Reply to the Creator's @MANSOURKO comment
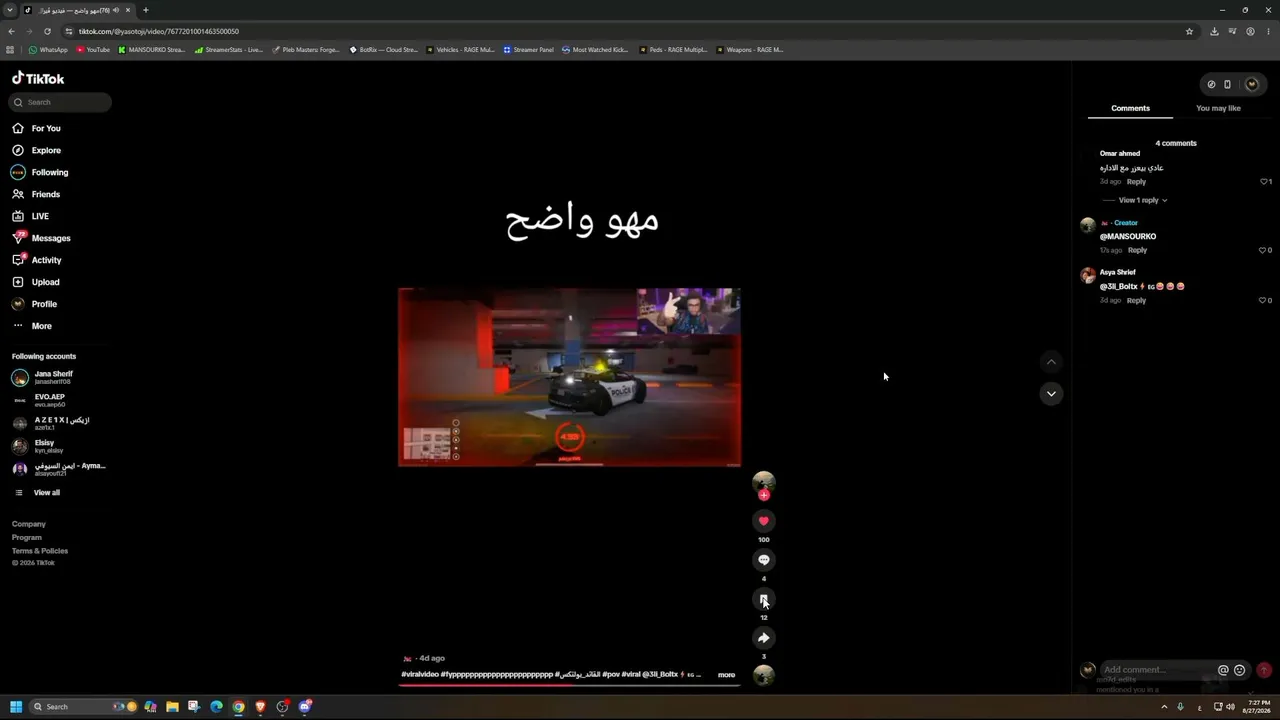The image size is (1280, 720). tap(1137, 250)
